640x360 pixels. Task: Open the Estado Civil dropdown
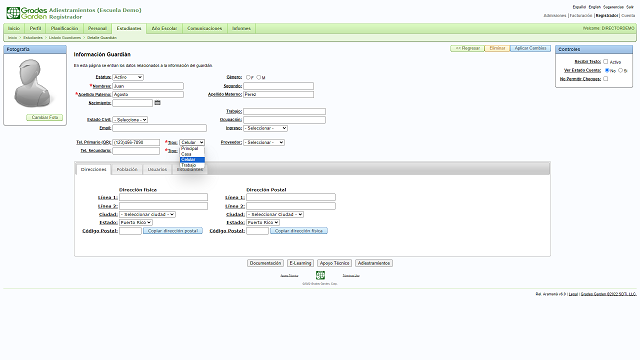click(130, 120)
